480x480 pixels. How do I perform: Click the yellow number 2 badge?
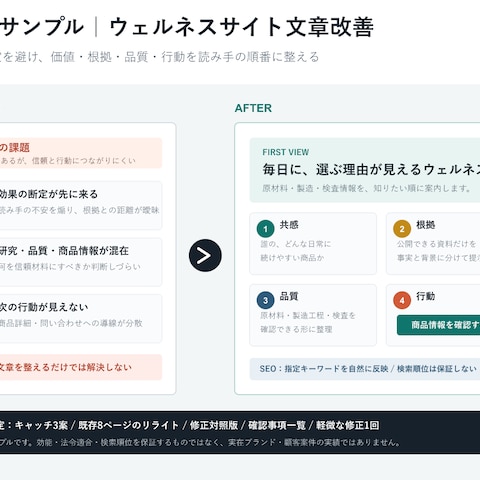[402, 229]
